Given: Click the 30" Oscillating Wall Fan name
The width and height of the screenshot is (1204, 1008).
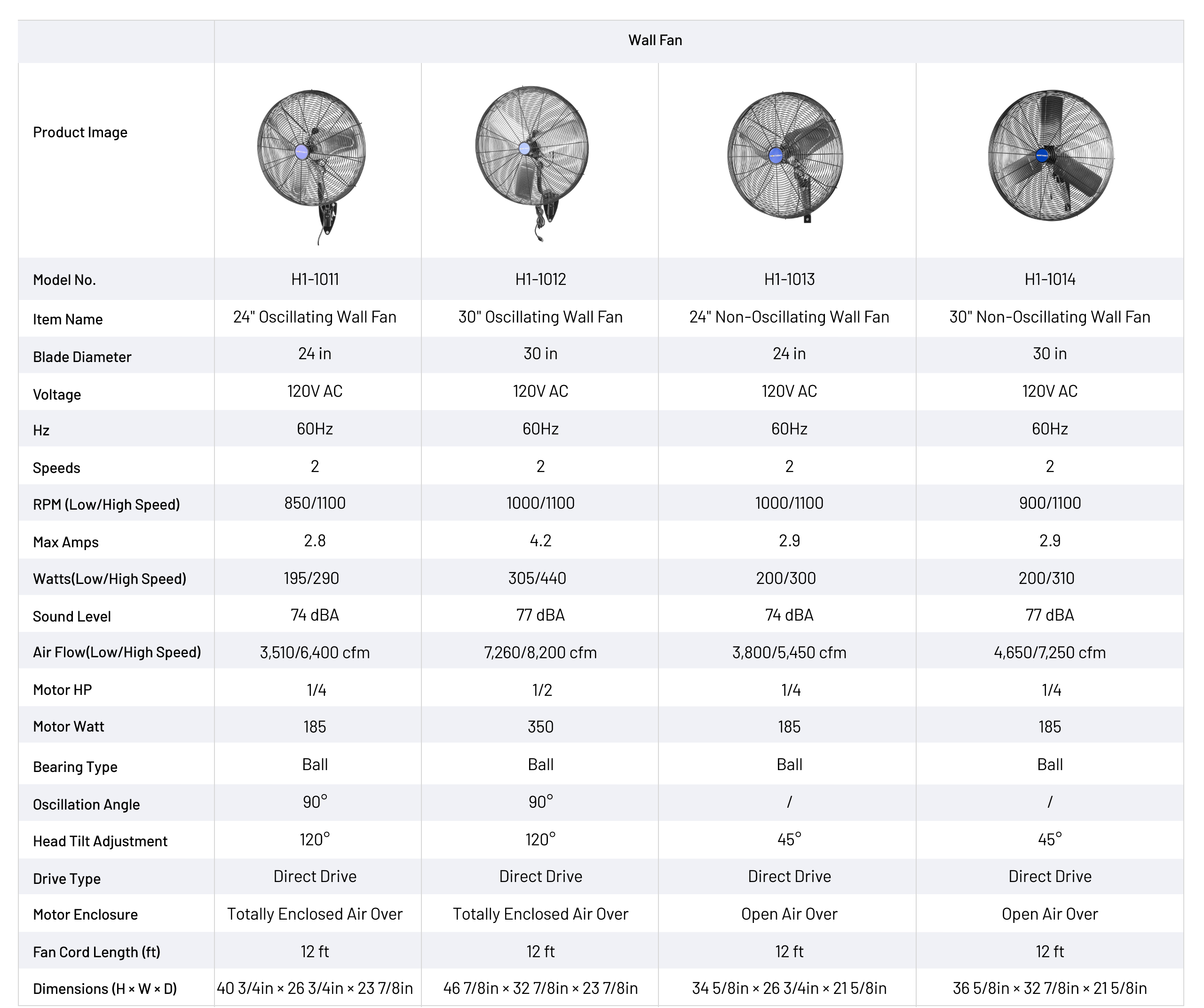Looking at the screenshot, I should (540, 317).
